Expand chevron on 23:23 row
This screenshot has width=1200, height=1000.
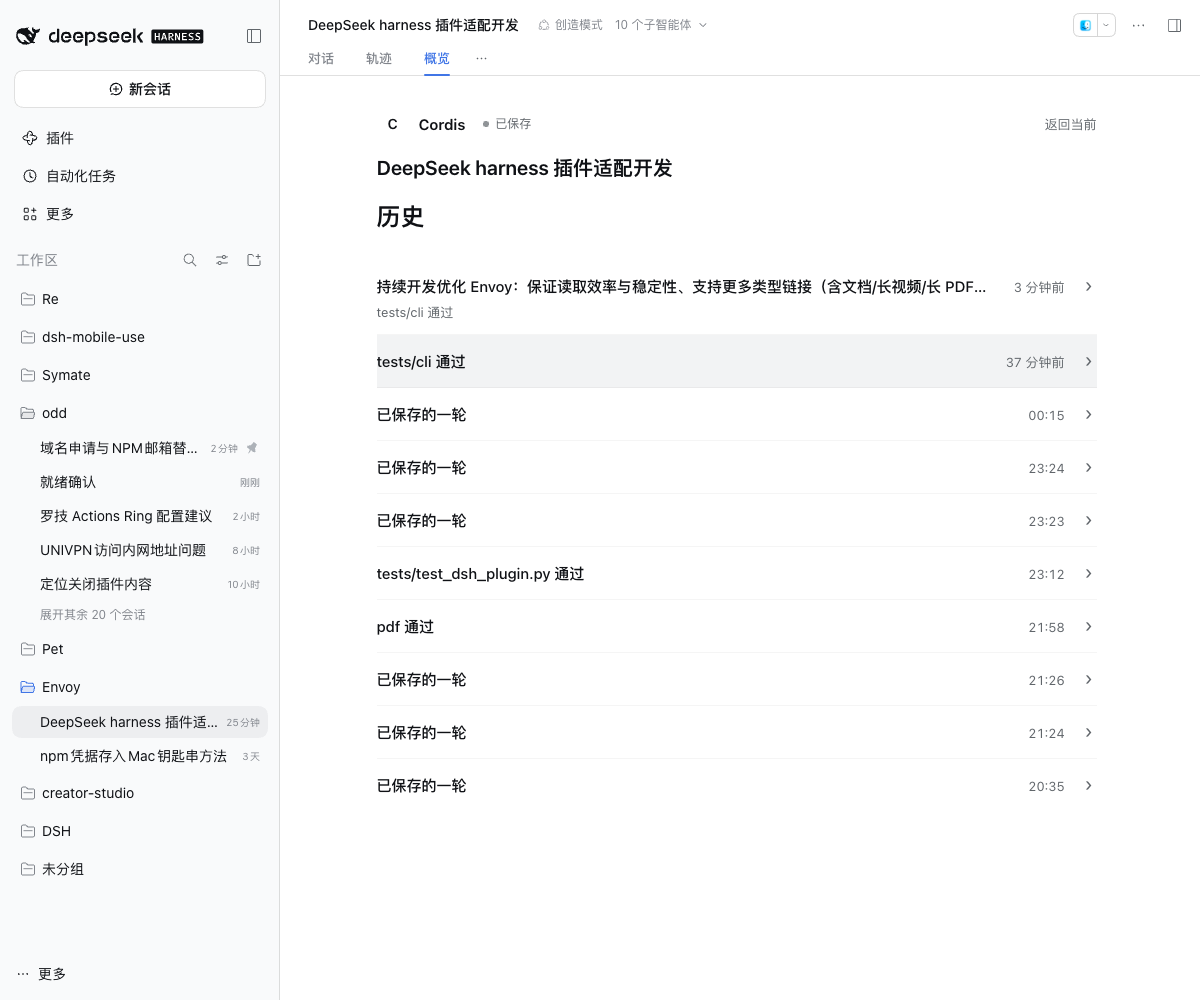coord(1089,521)
